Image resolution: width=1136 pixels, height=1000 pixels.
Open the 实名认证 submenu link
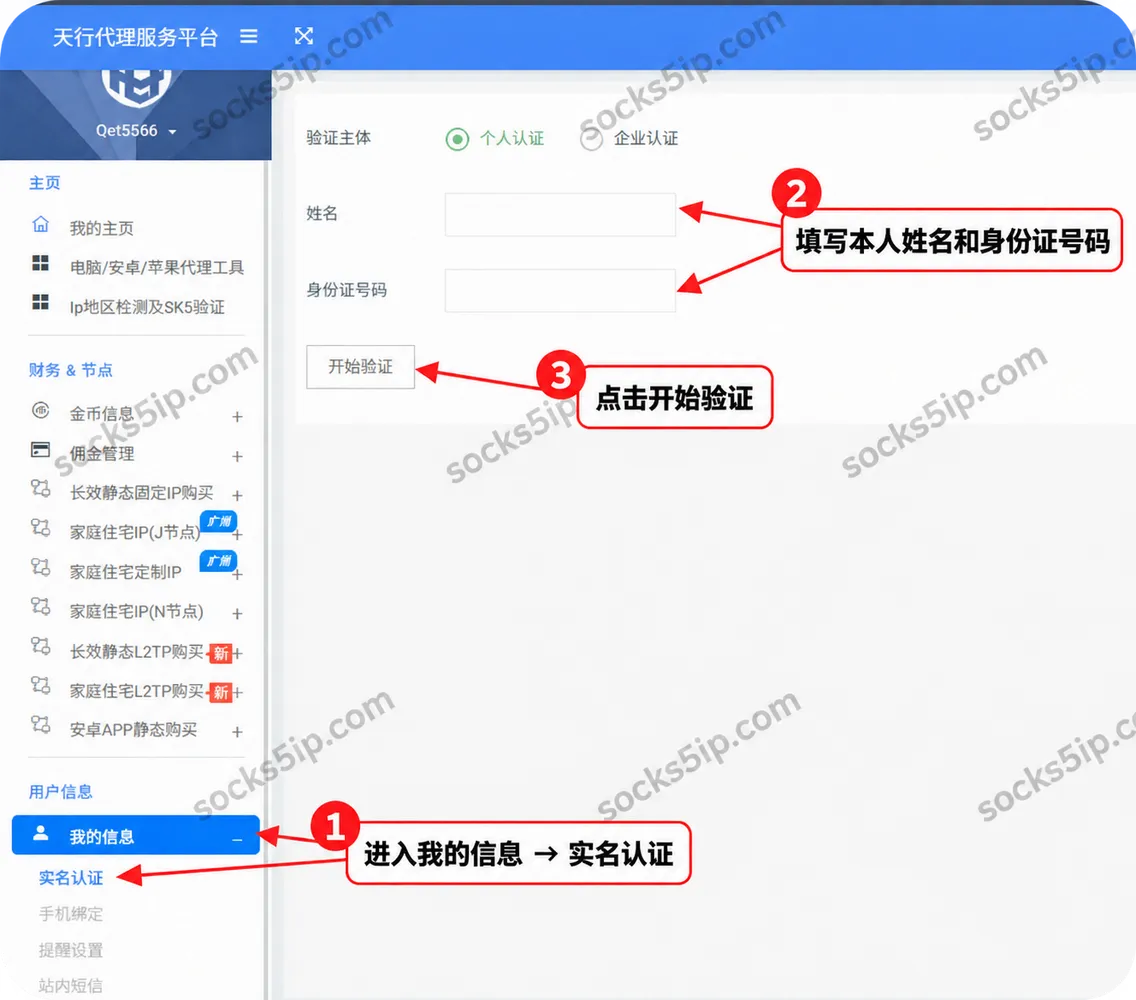pos(71,878)
